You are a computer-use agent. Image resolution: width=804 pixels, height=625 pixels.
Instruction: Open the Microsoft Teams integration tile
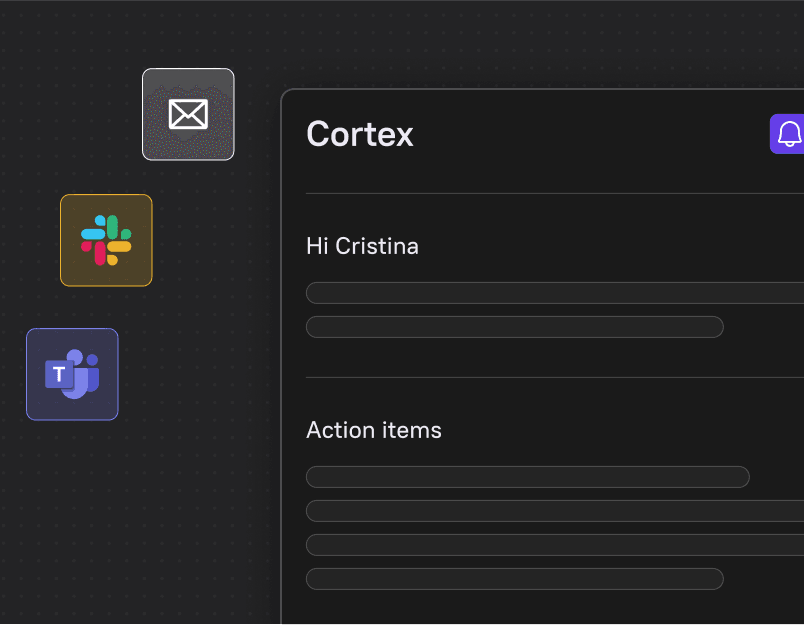72,374
